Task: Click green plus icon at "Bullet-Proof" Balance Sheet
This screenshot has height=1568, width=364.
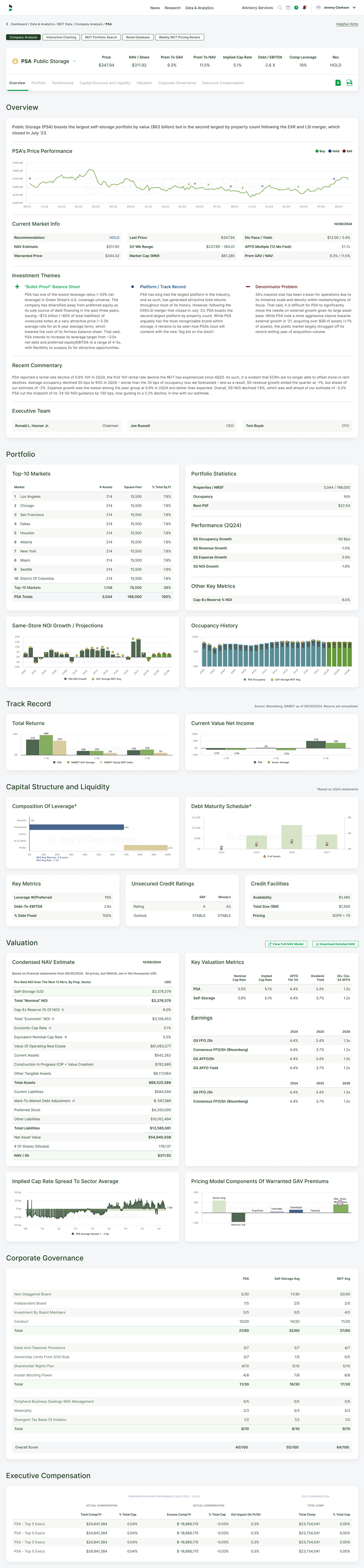Action: tap(17, 287)
